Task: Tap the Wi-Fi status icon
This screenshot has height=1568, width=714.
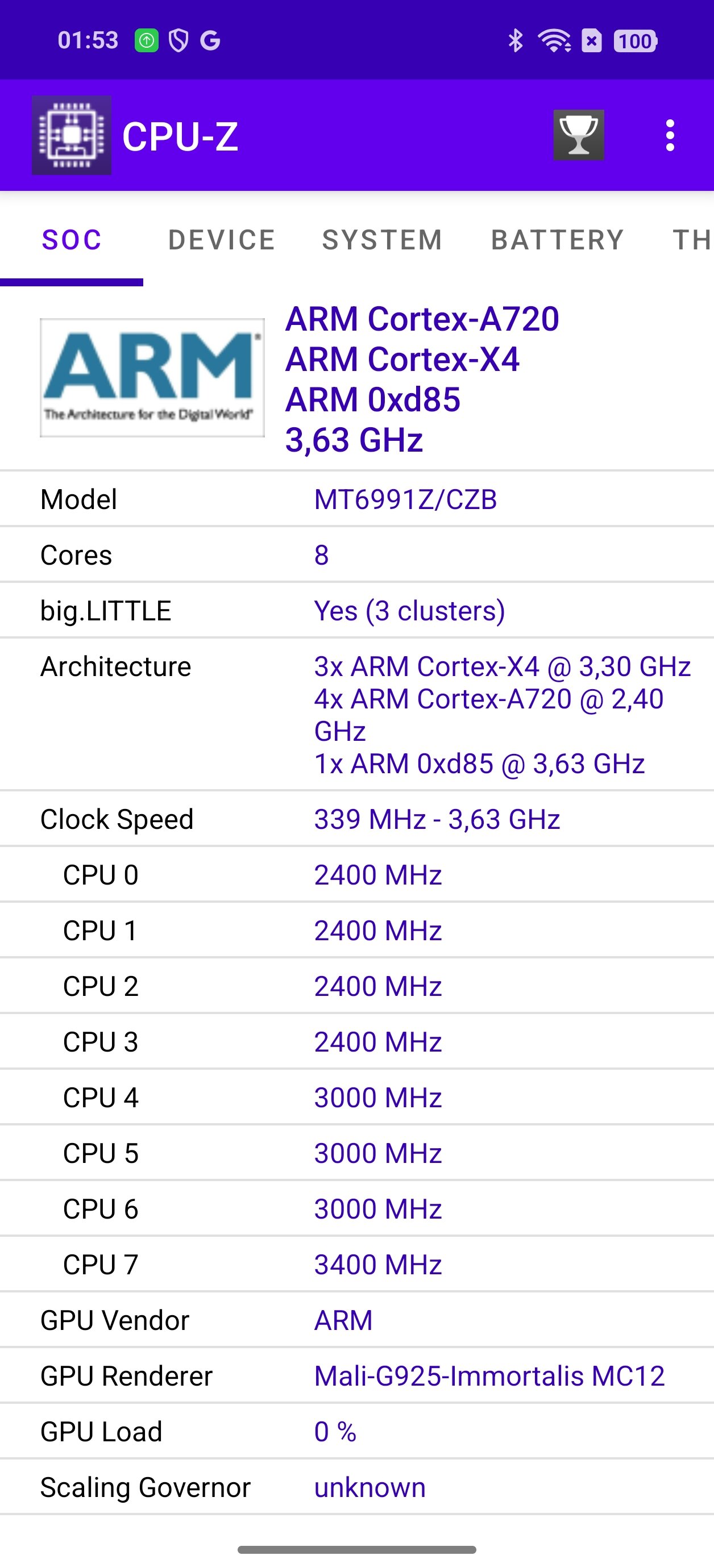Action: [554, 41]
